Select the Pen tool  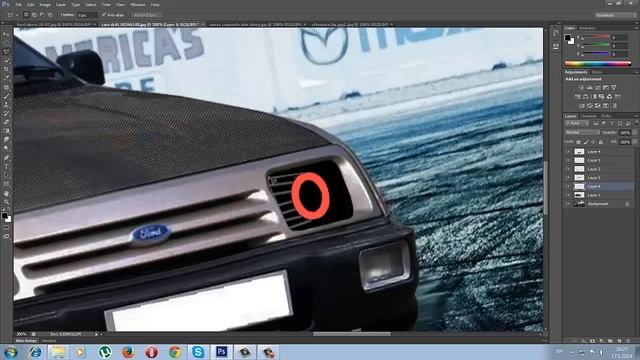(6, 158)
